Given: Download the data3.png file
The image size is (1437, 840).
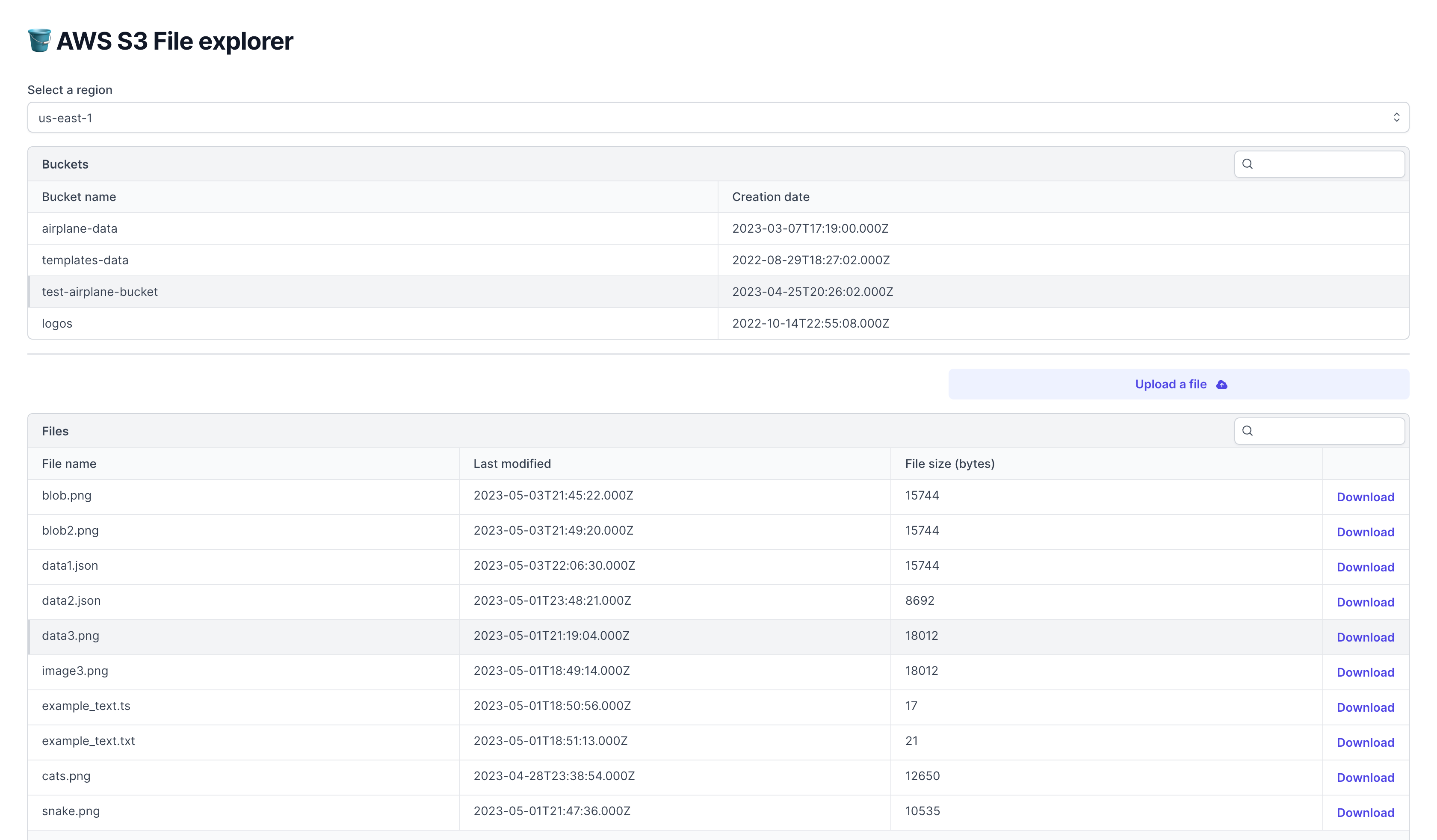Looking at the screenshot, I should pos(1365,638).
